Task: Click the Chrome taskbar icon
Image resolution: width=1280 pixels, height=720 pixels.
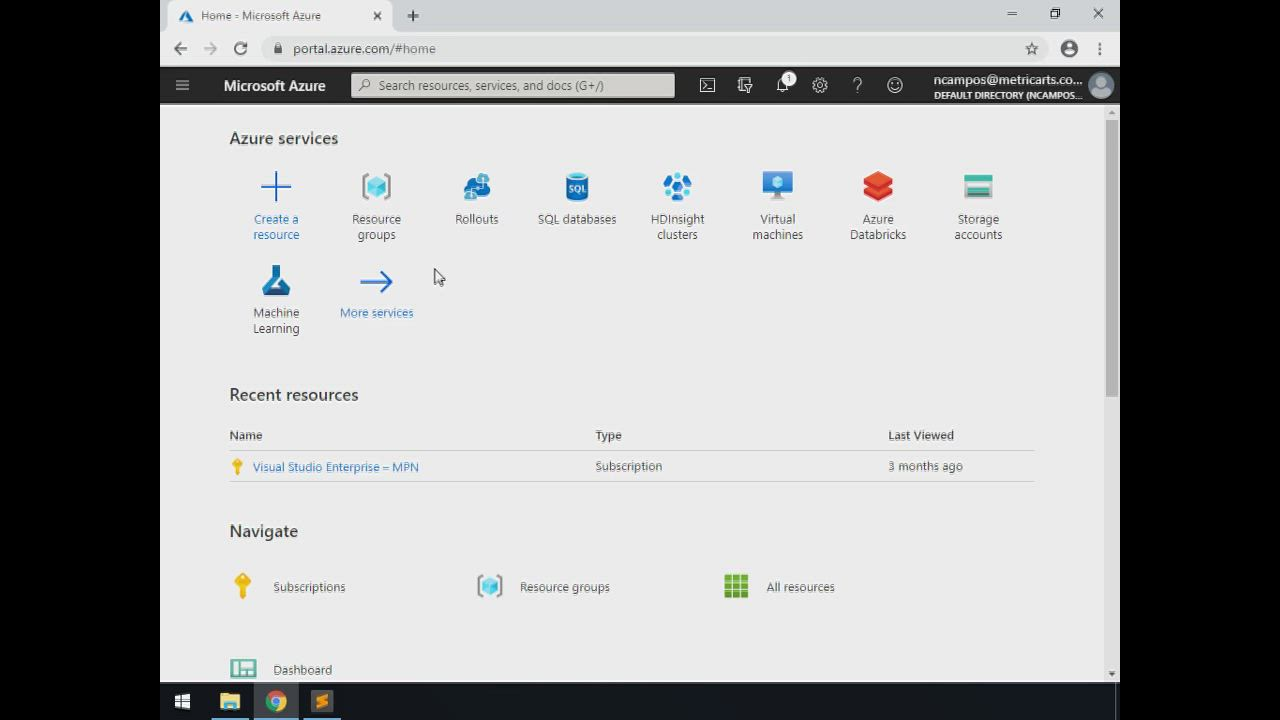Action: point(276,702)
